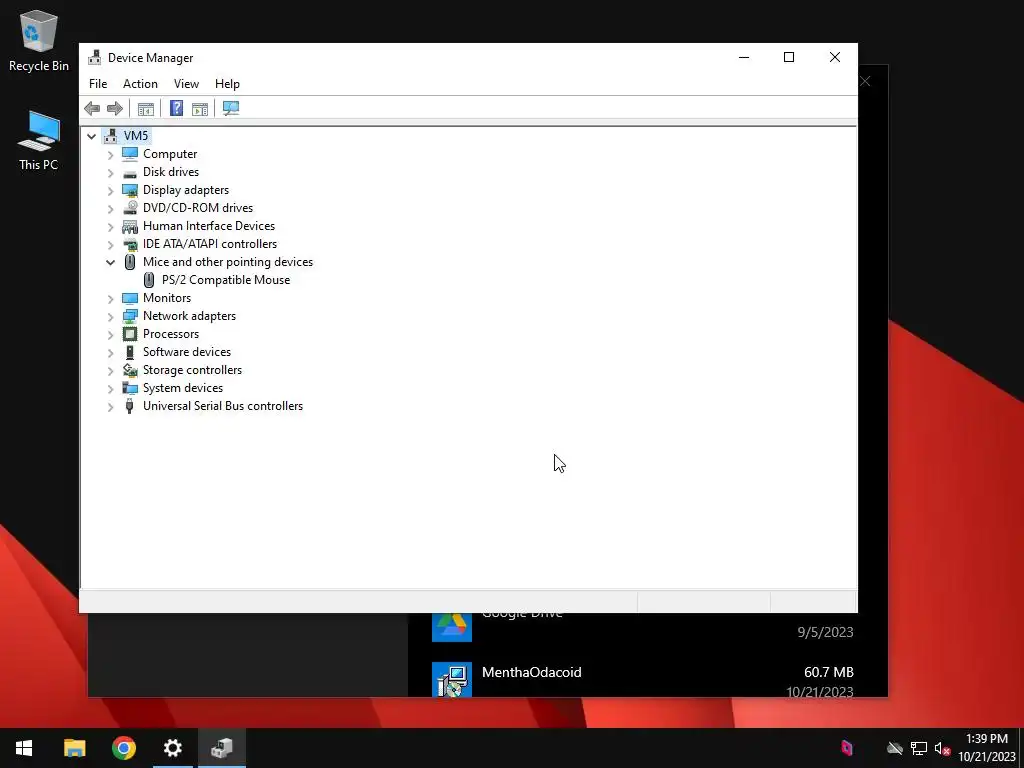
Task: Select the System devices label
Action: 183,388
